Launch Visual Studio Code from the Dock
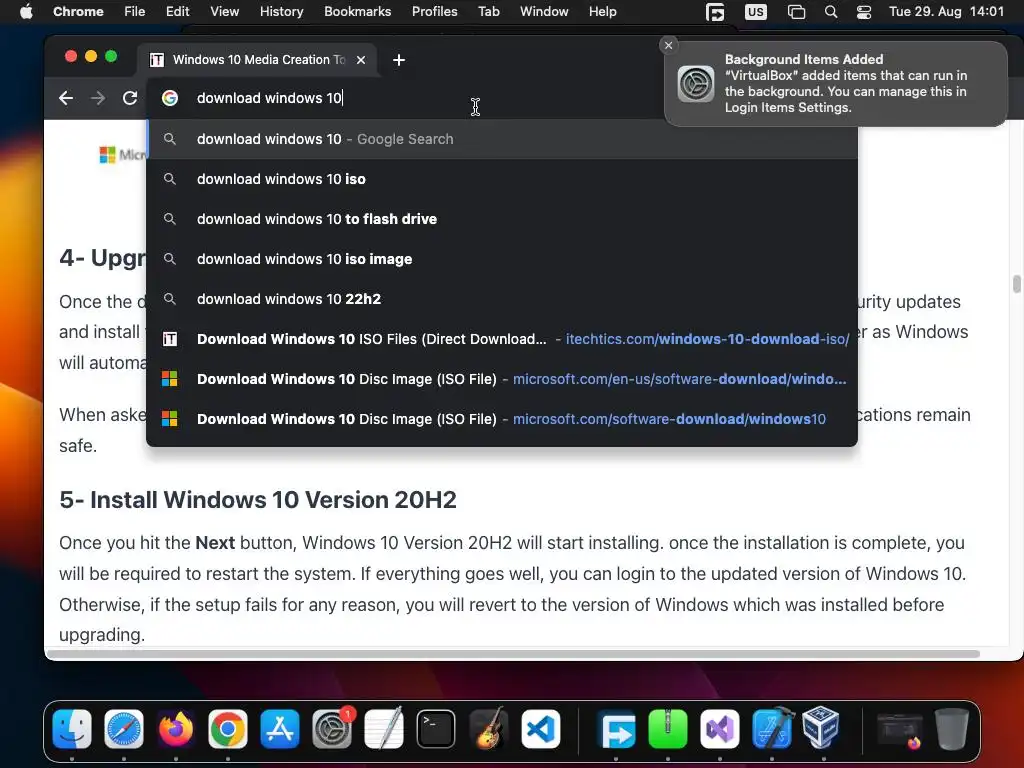The width and height of the screenshot is (1024, 768). 540,728
